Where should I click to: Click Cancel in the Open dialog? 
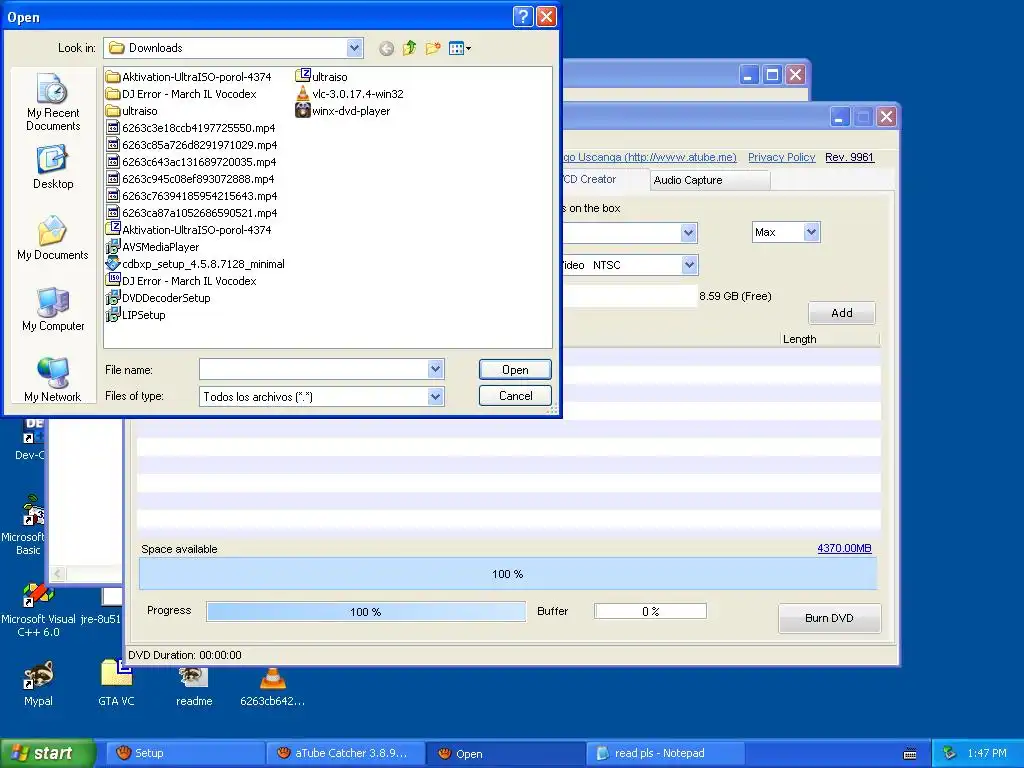(515, 396)
